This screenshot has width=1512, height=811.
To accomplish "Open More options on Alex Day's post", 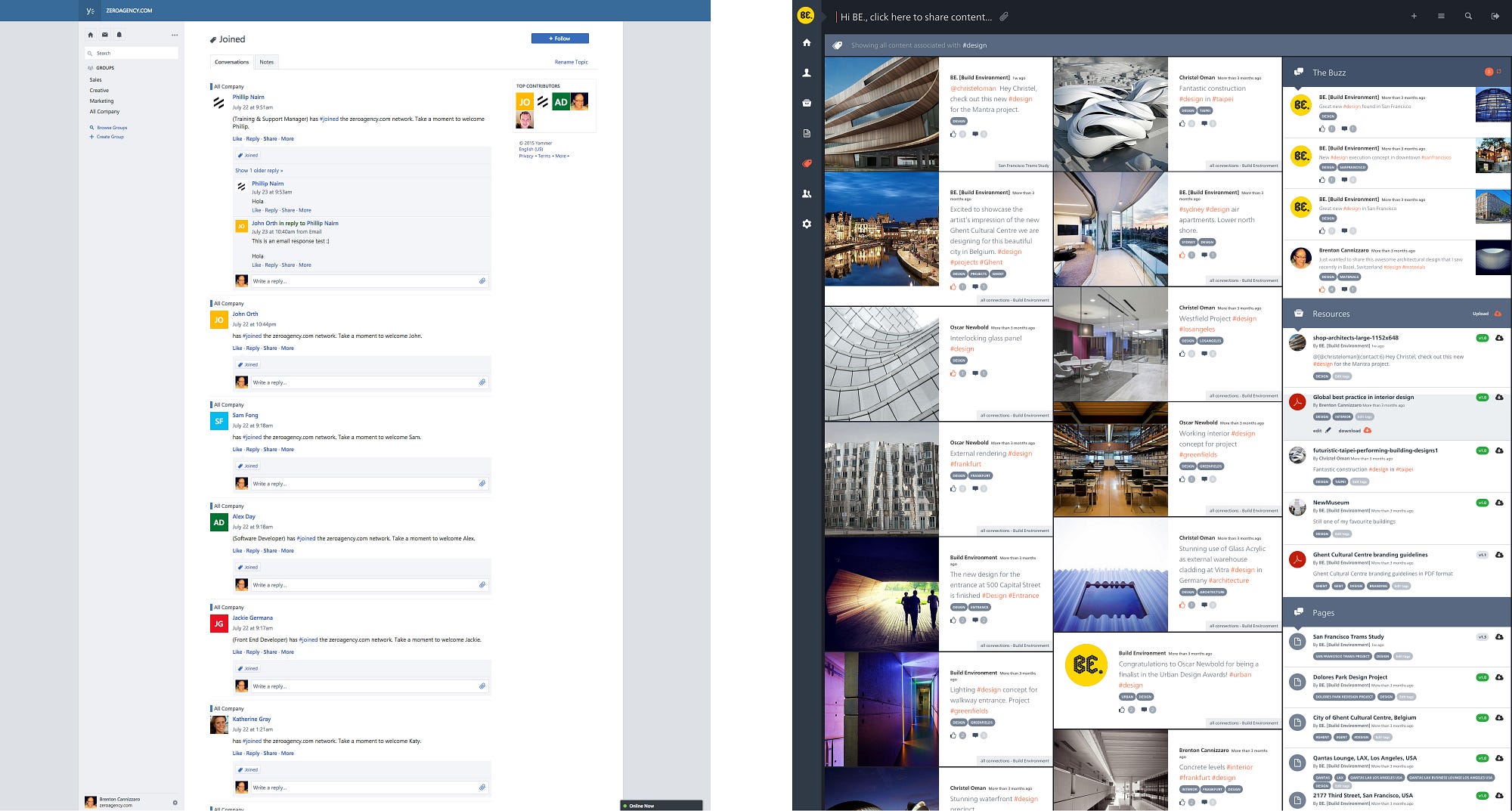I will pos(287,551).
